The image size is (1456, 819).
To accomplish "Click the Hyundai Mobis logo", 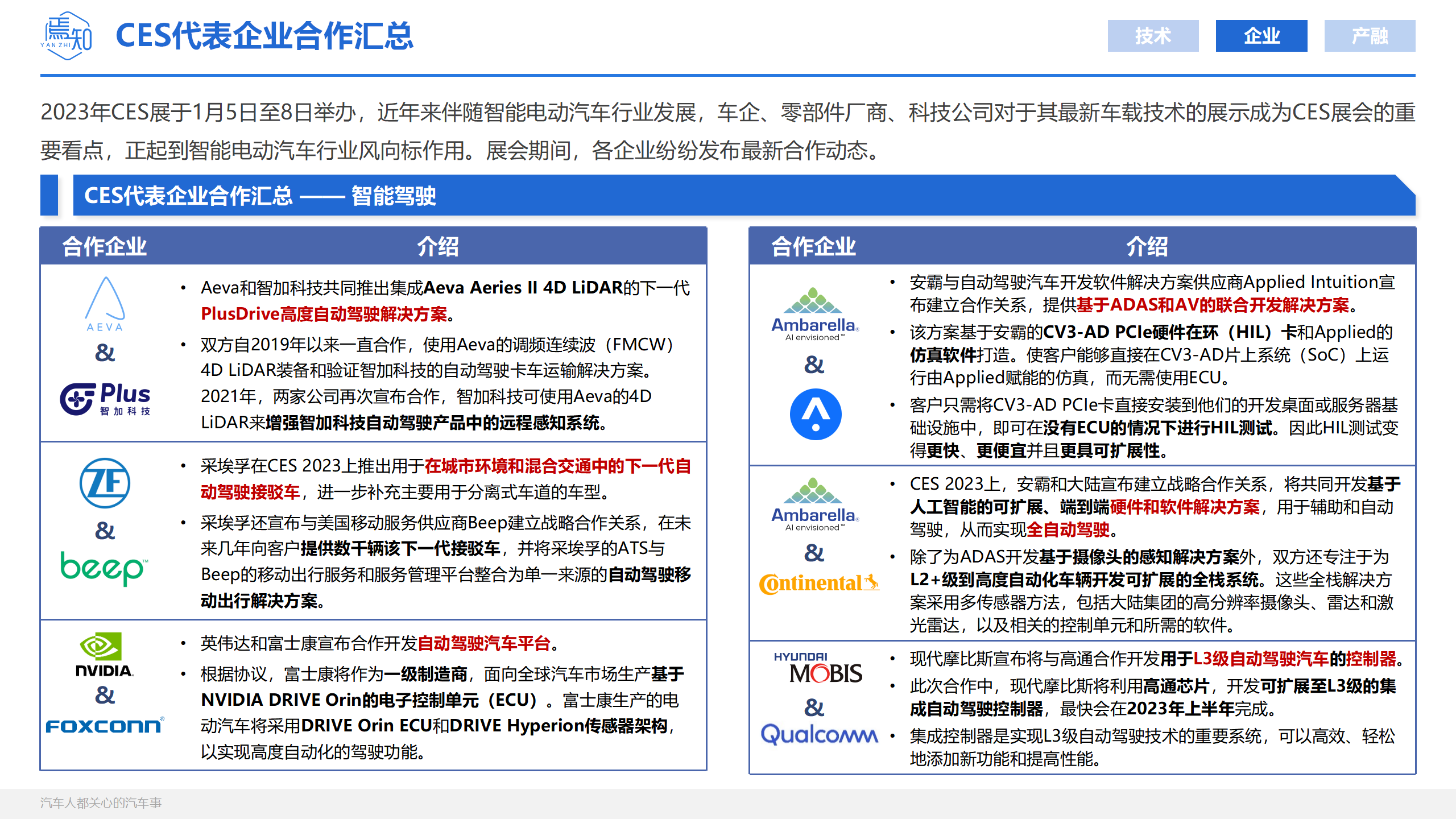I will coord(818,668).
